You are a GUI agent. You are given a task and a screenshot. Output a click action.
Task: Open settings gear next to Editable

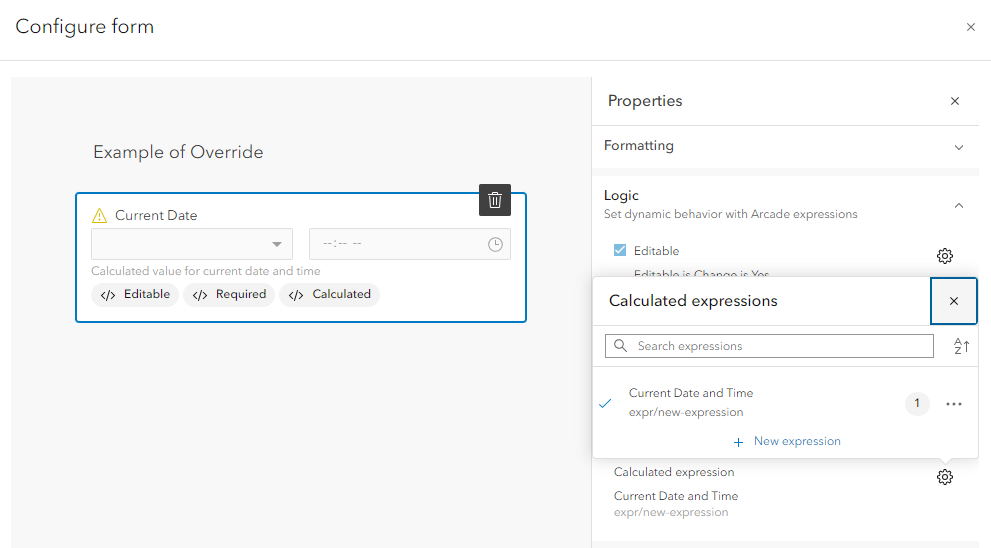944,256
